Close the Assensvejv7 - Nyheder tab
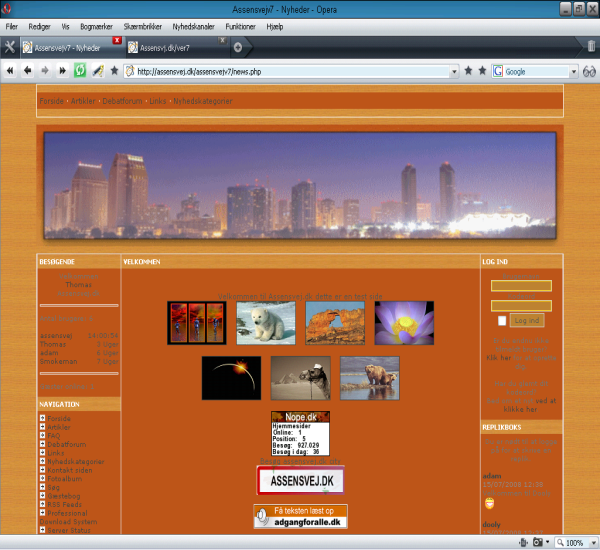This screenshot has width=600, height=550. coord(117,40)
